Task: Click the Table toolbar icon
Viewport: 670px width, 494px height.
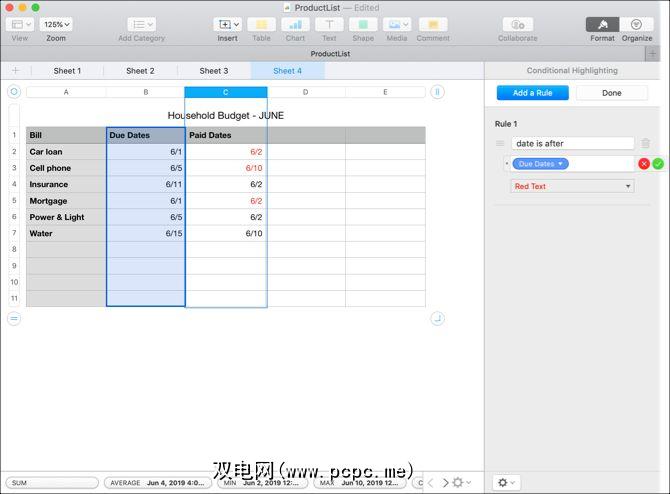Action: [261, 24]
